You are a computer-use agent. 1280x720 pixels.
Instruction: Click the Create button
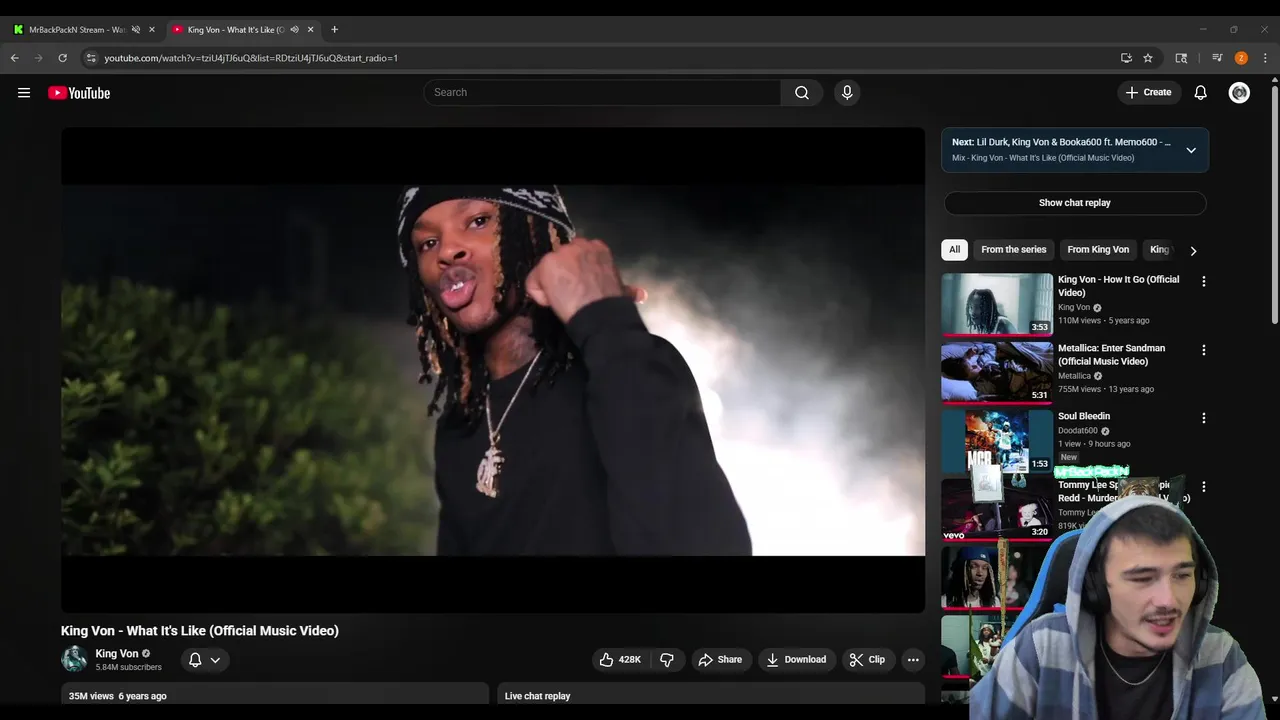[x=1148, y=92]
